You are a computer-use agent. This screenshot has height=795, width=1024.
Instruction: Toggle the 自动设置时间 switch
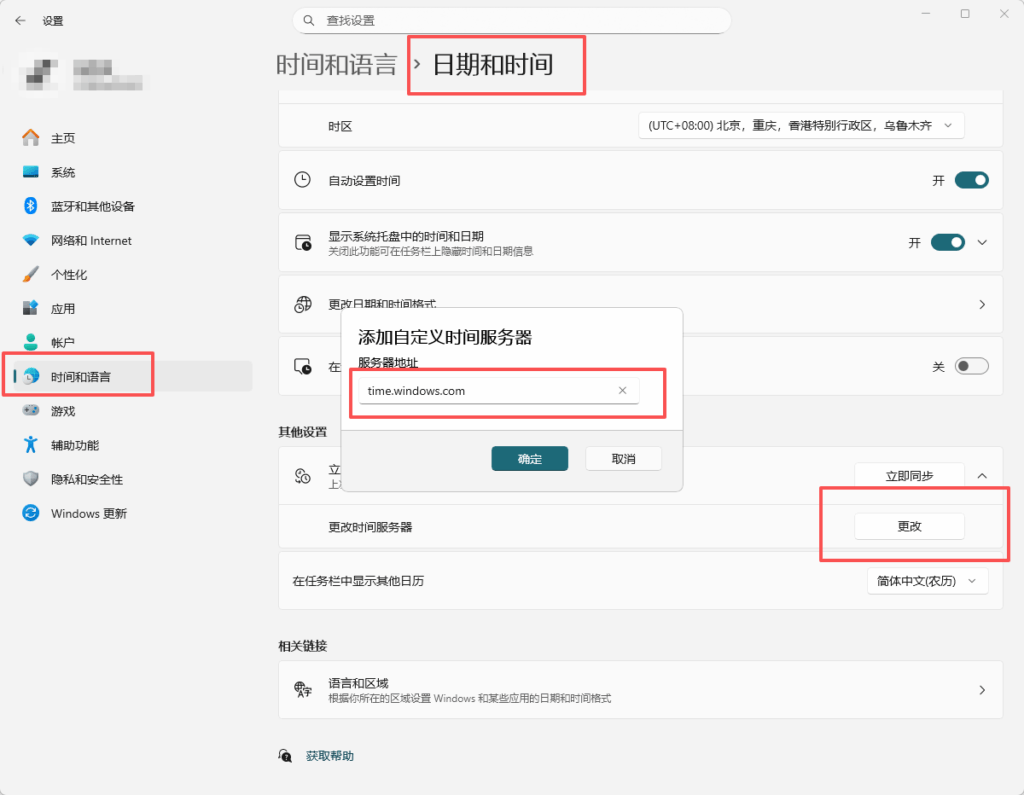pos(971,181)
